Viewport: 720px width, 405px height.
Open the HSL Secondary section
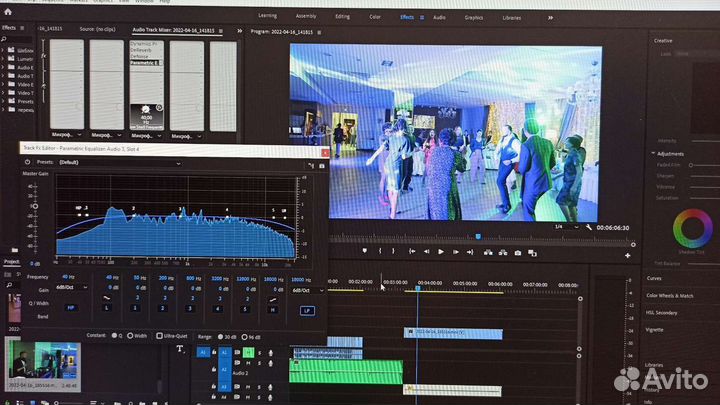click(661, 312)
